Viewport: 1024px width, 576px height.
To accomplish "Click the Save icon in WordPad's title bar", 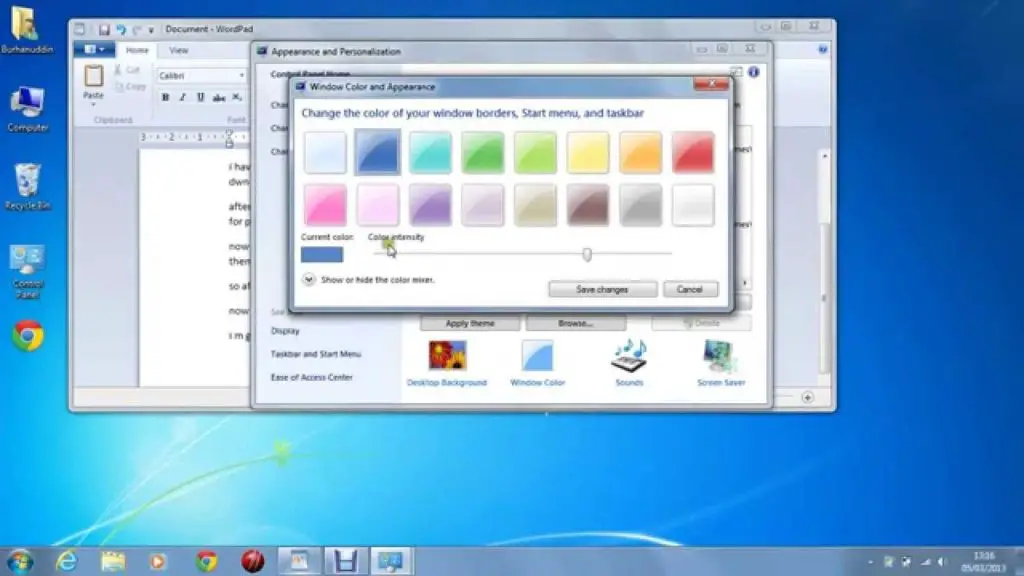I will pyautogui.click(x=104, y=29).
